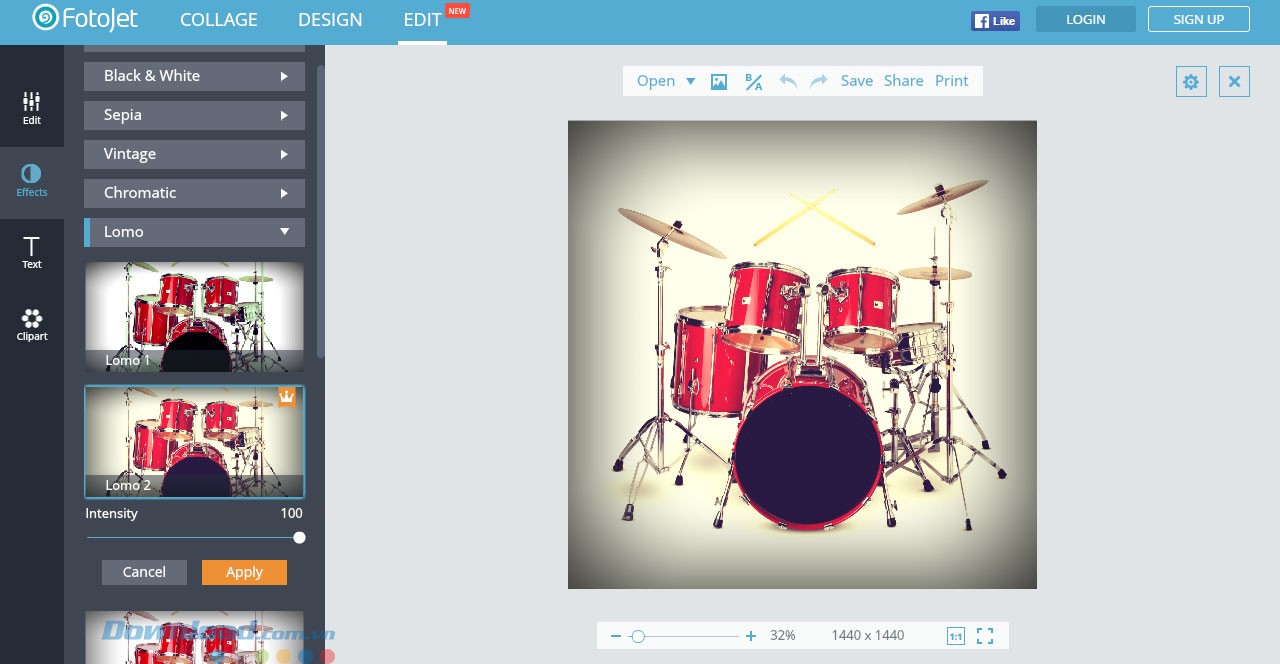The image size is (1280, 664).
Task: Select the Text tool in sidebar
Action: (x=32, y=253)
